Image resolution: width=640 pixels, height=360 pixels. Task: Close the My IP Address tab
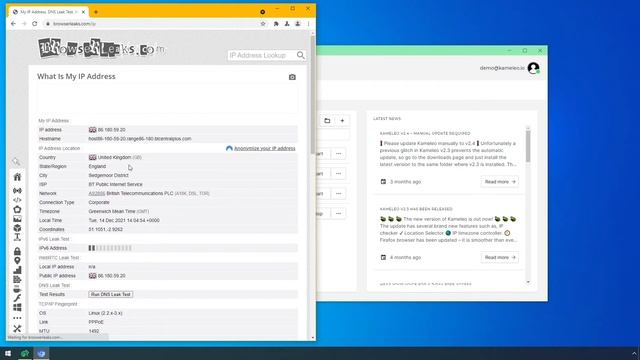point(83,12)
